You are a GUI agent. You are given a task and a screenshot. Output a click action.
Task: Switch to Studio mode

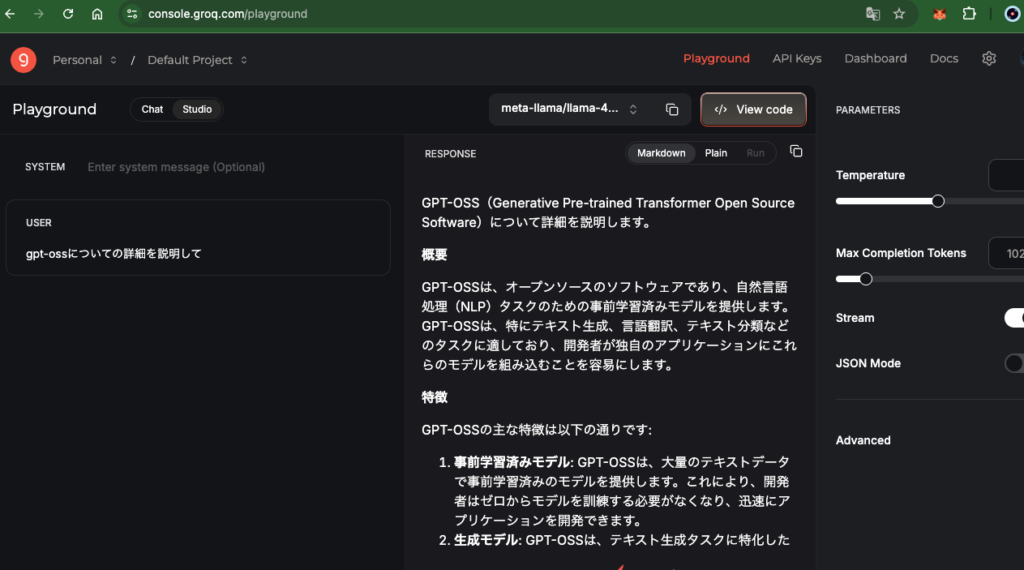point(197,109)
